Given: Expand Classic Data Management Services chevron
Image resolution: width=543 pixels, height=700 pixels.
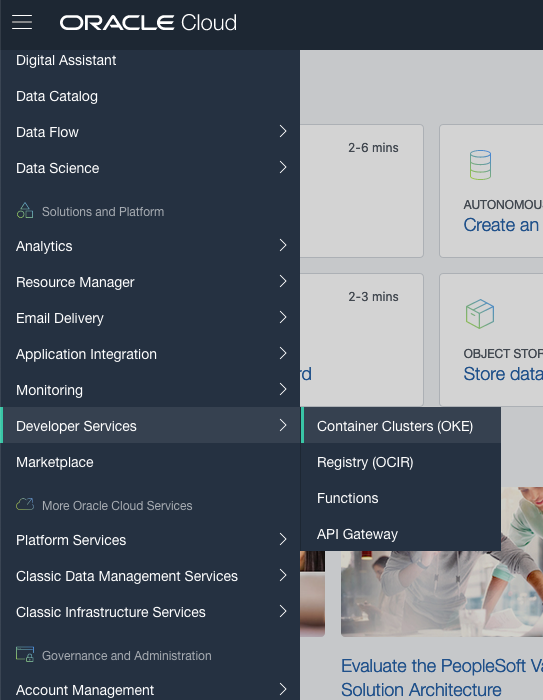Looking at the screenshot, I should tap(283, 575).
